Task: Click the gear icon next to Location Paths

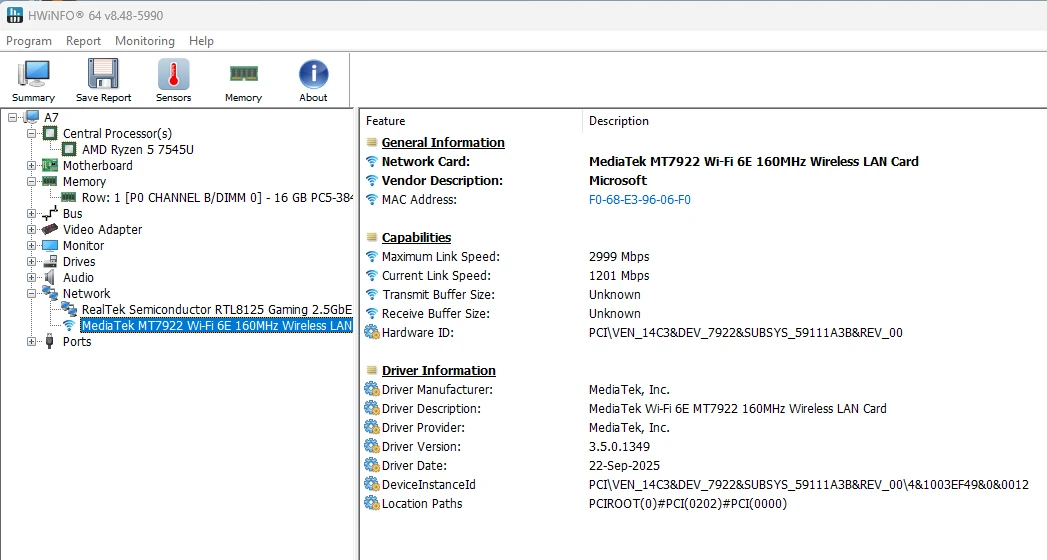Action: 372,503
